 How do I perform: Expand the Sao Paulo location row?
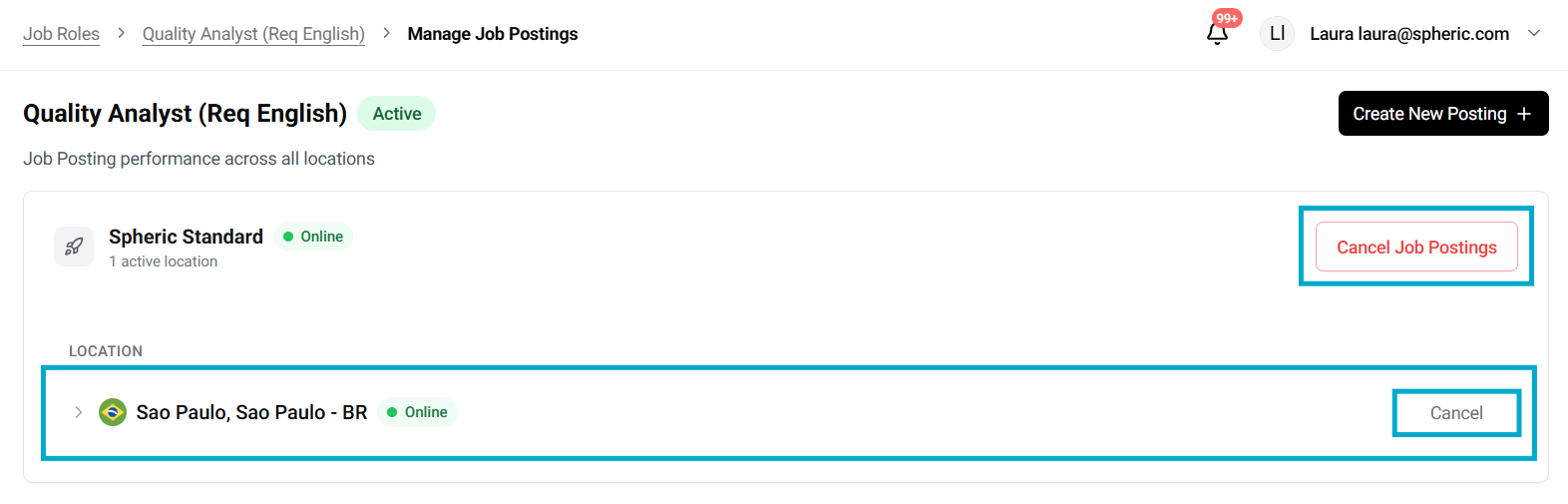click(78, 412)
